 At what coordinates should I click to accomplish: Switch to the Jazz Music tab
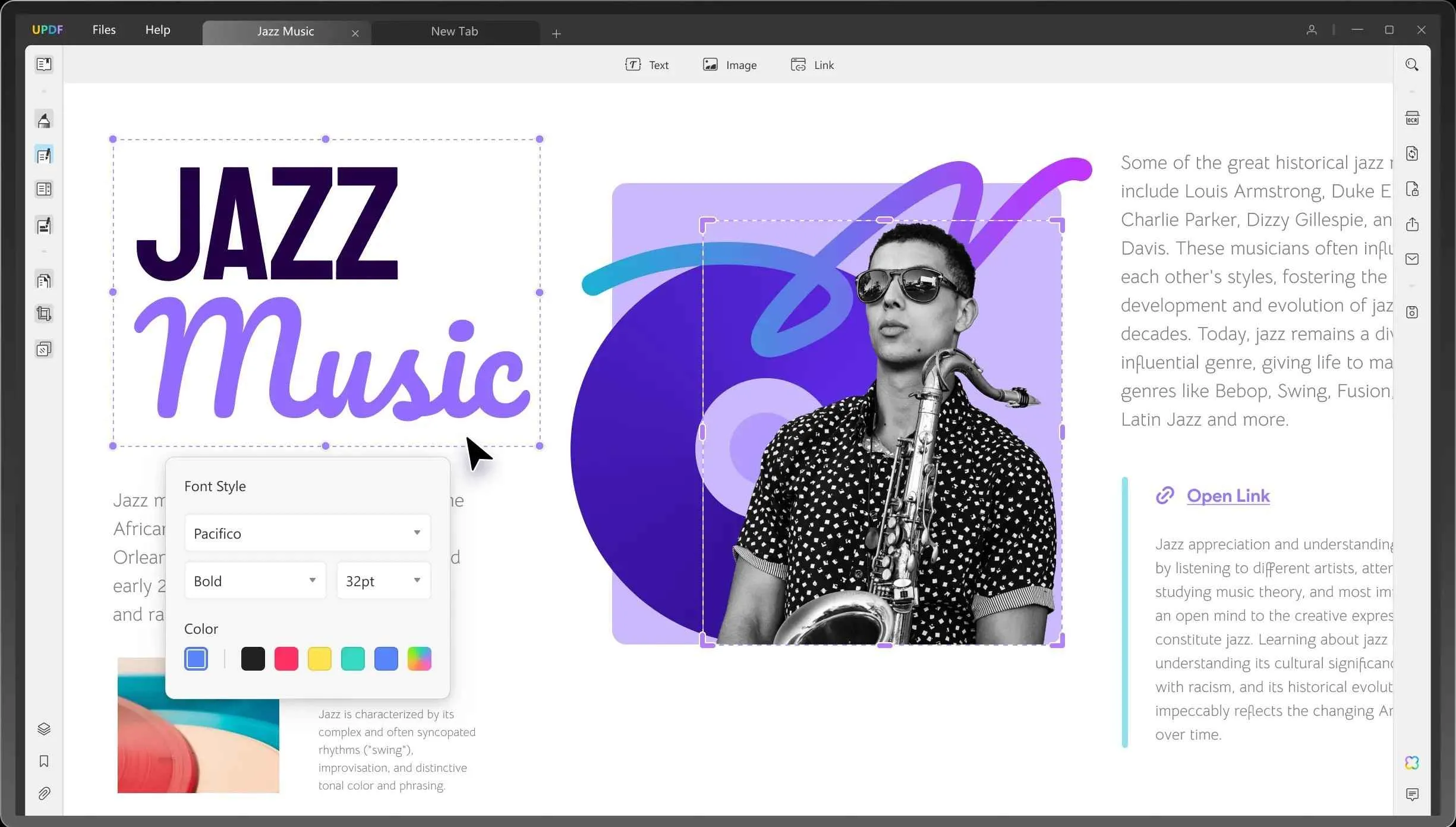(283, 30)
